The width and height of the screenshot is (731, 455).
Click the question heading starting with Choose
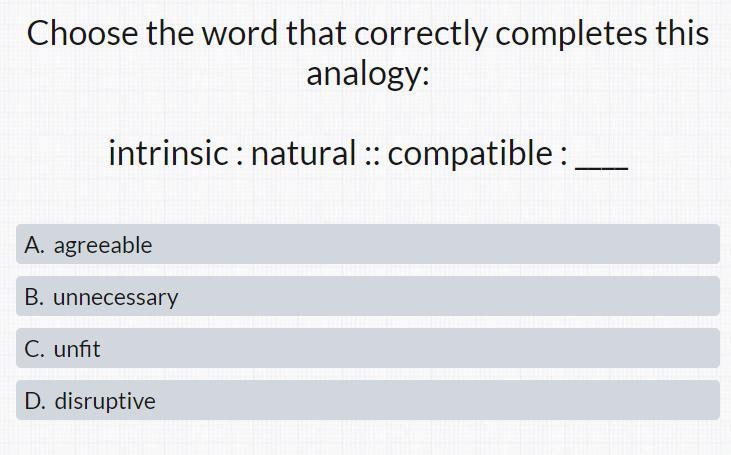pyautogui.click(x=368, y=53)
